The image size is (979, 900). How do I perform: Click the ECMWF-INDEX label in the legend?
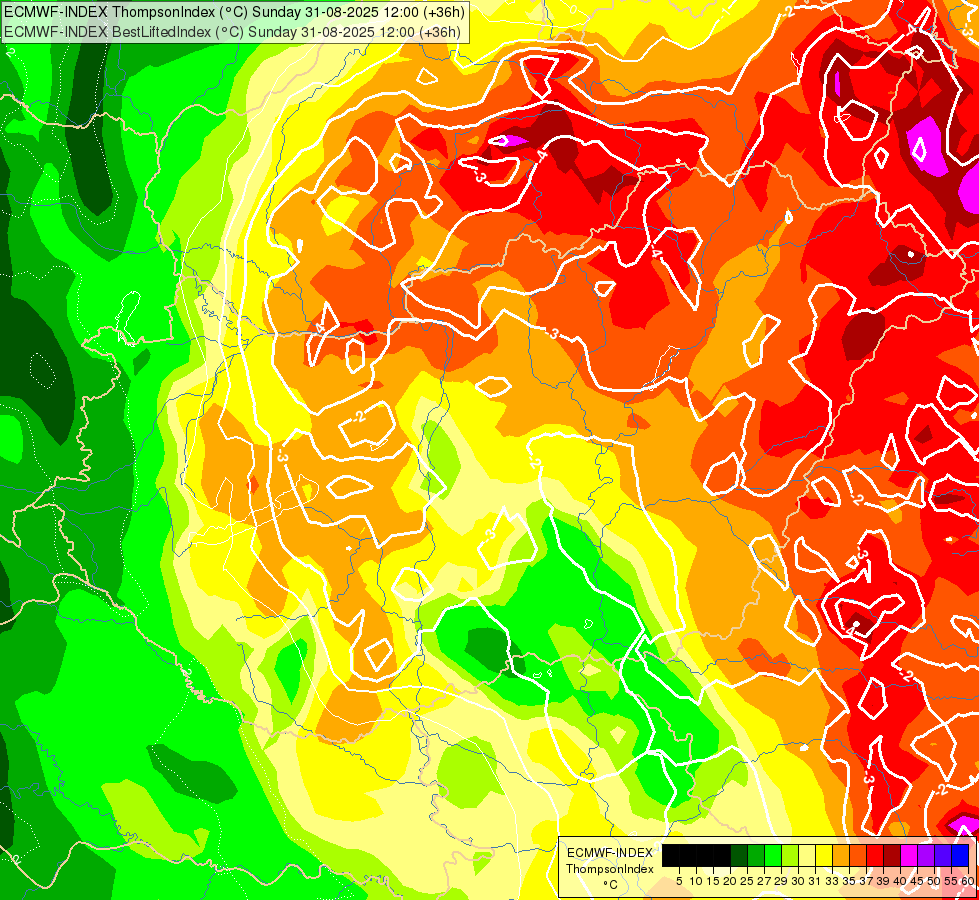coord(610,853)
